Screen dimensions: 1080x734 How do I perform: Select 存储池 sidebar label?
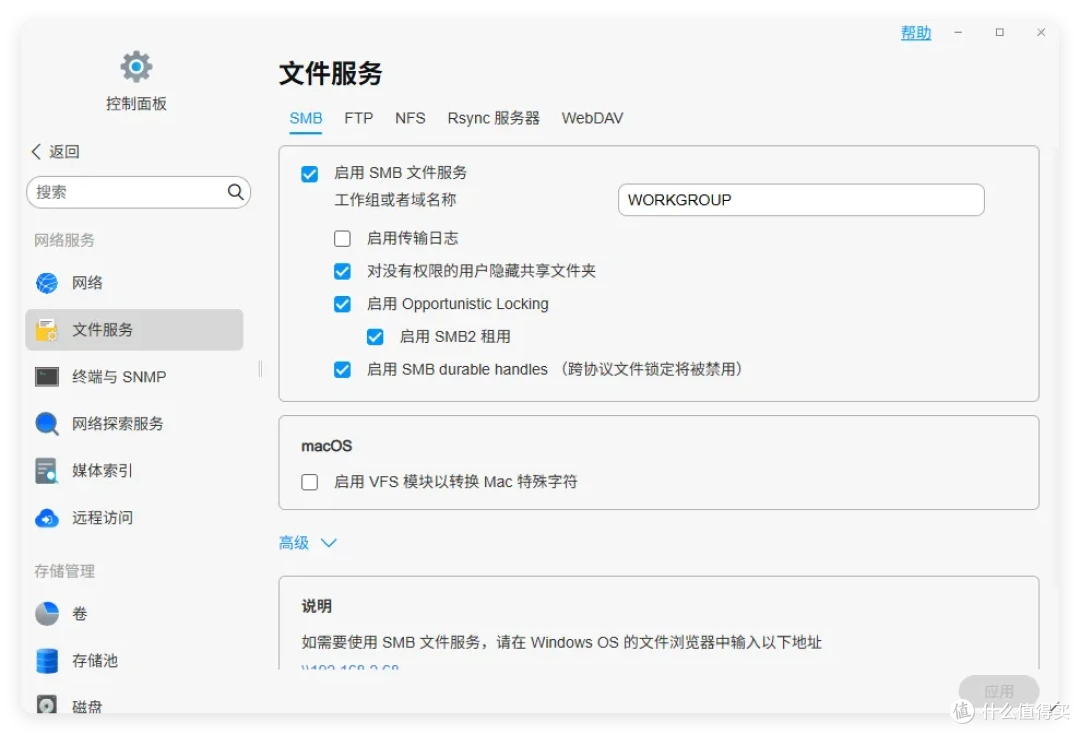click(95, 660)
